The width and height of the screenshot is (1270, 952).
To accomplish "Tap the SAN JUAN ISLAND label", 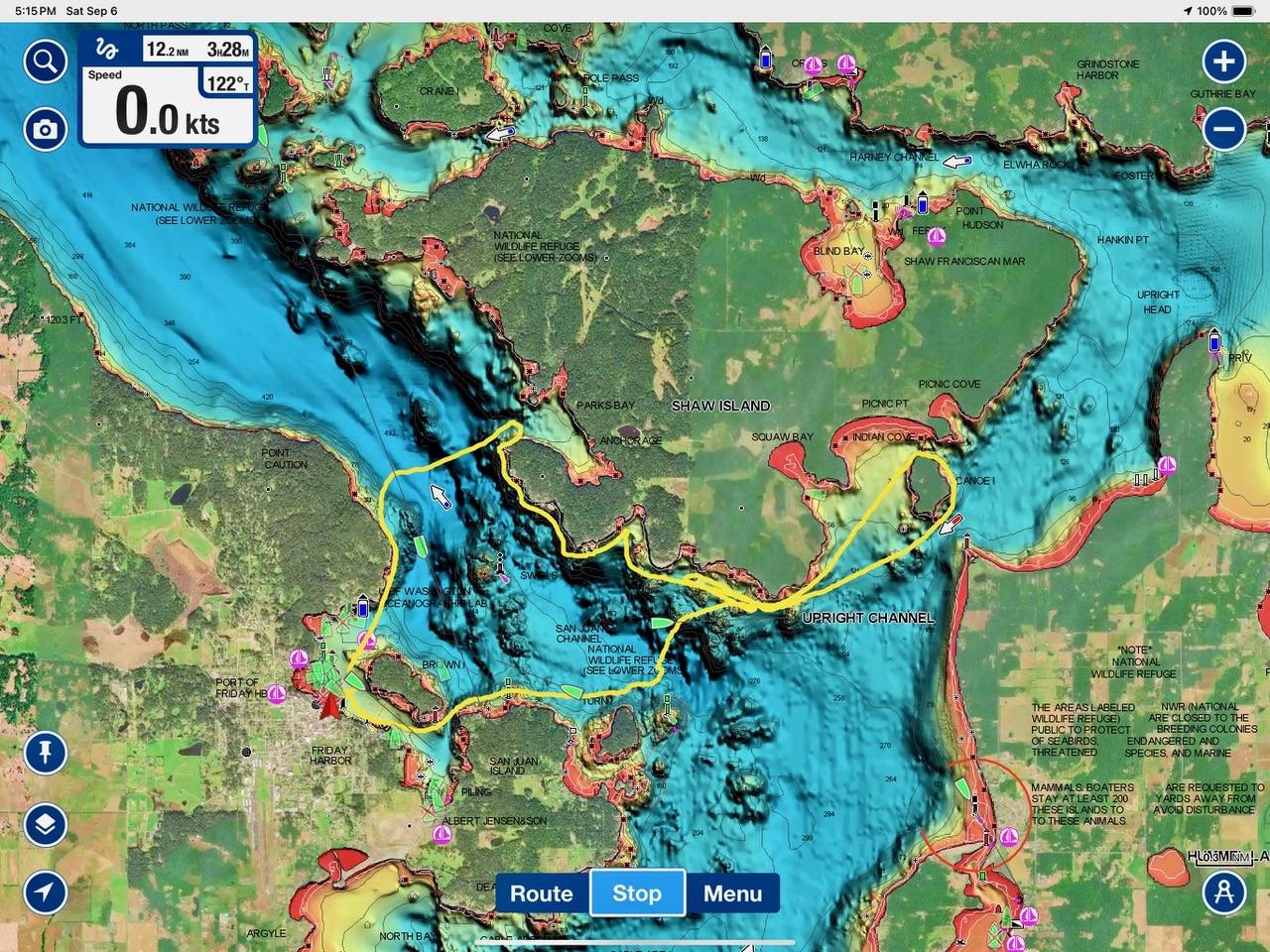I will (x=514, y=766).
